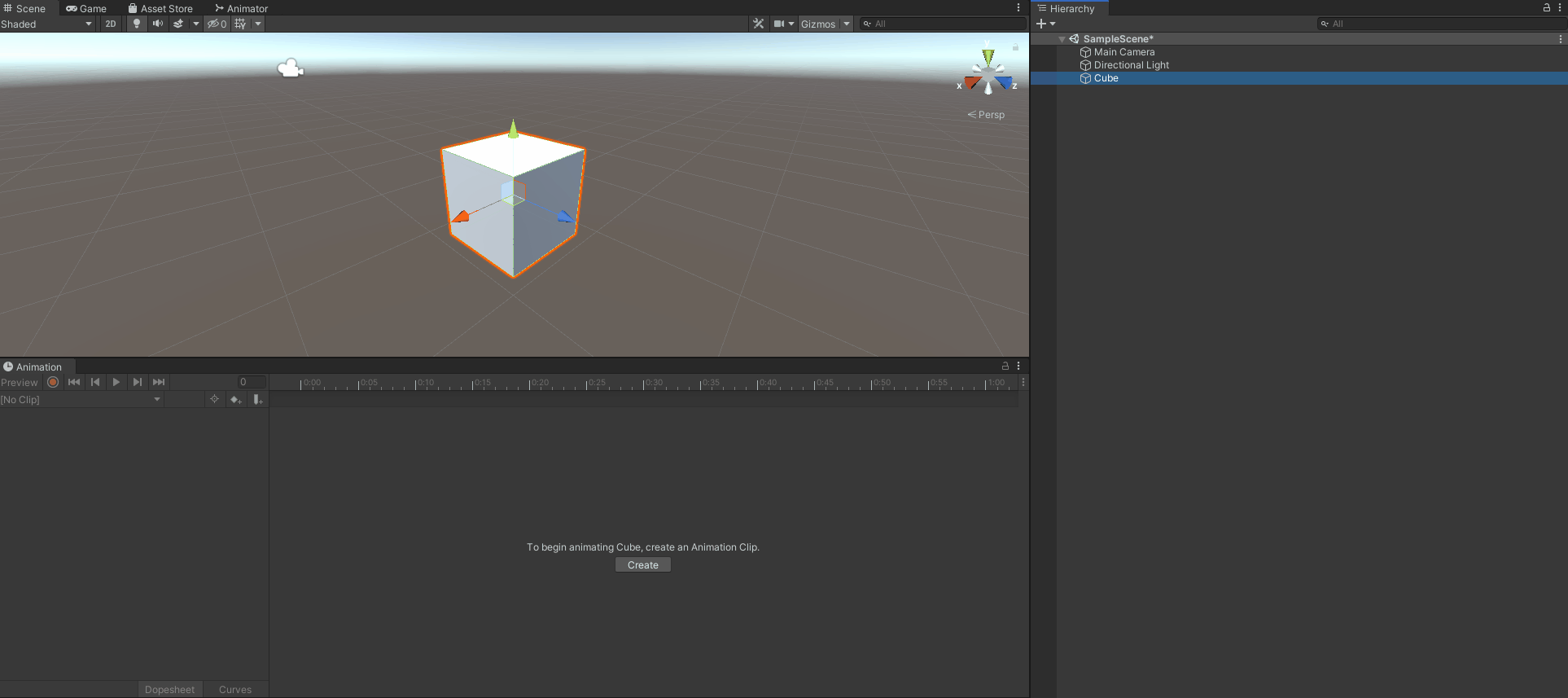Select the Animation panel tab
The width and height of the screenshot is (1568, 698).
click(33, 367)
